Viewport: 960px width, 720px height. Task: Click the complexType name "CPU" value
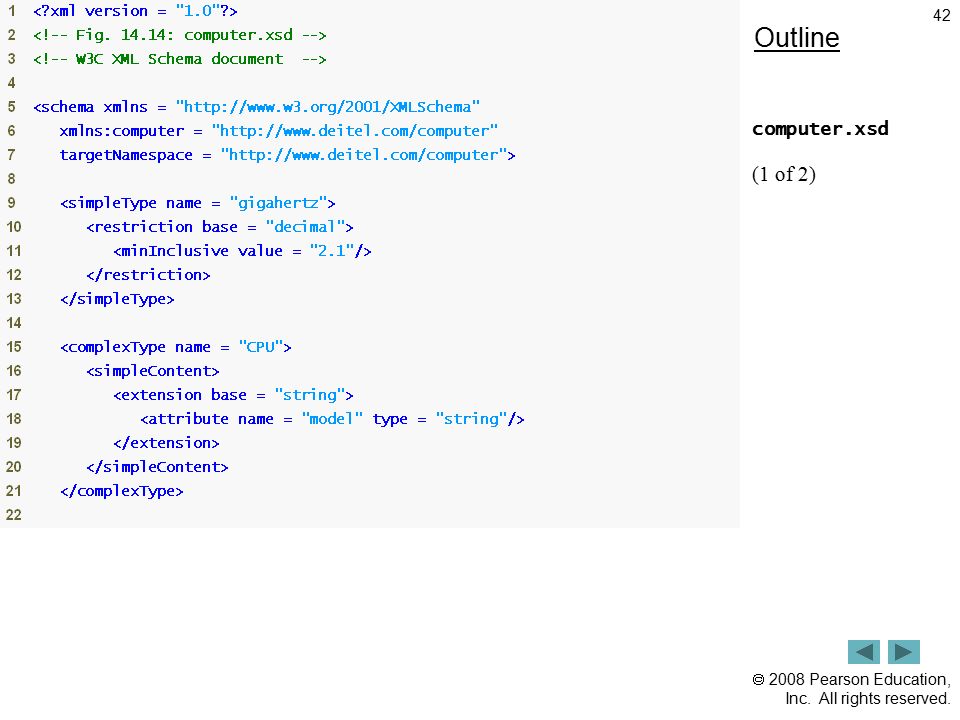click(260, 347)
